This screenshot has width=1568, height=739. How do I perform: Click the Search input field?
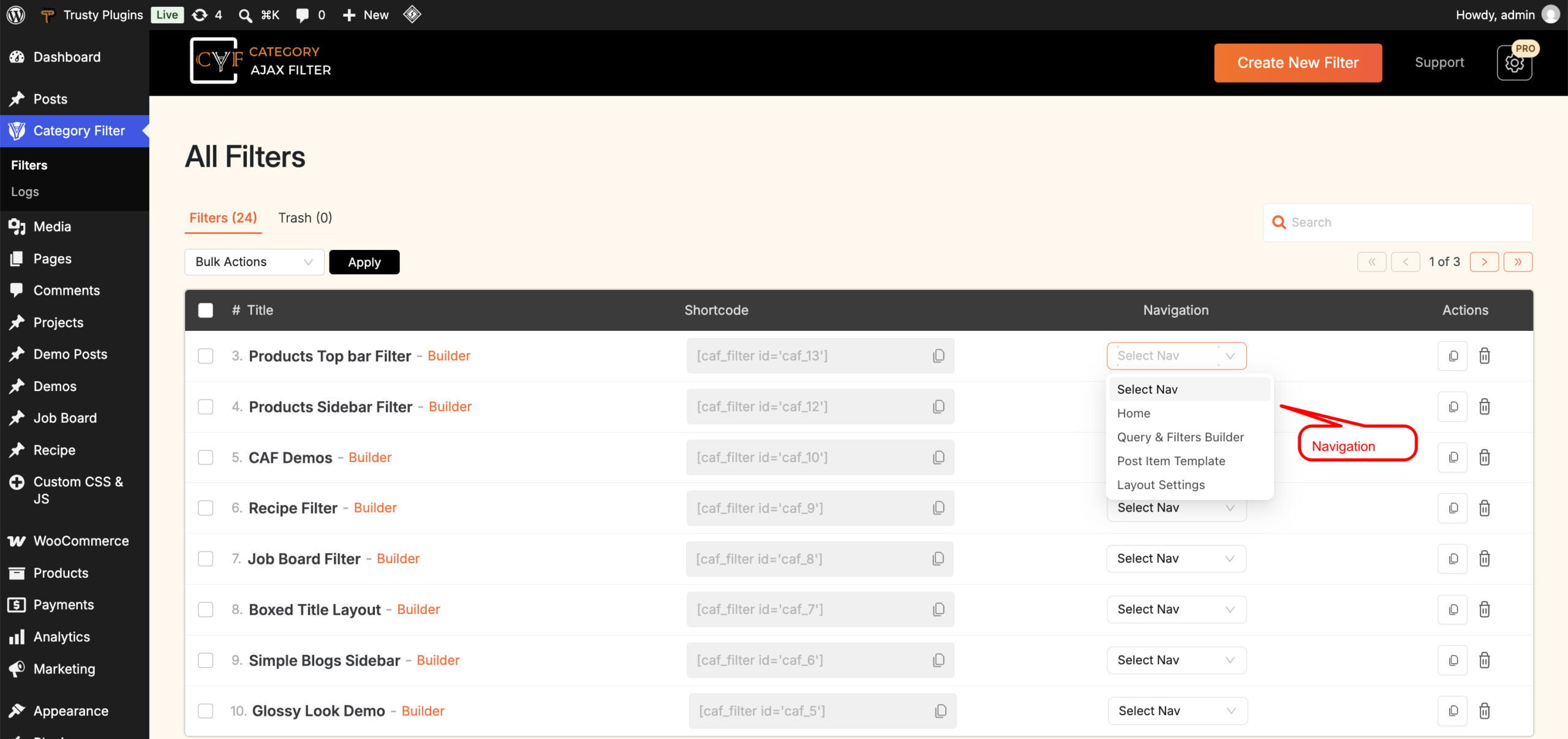(1398, 222)
